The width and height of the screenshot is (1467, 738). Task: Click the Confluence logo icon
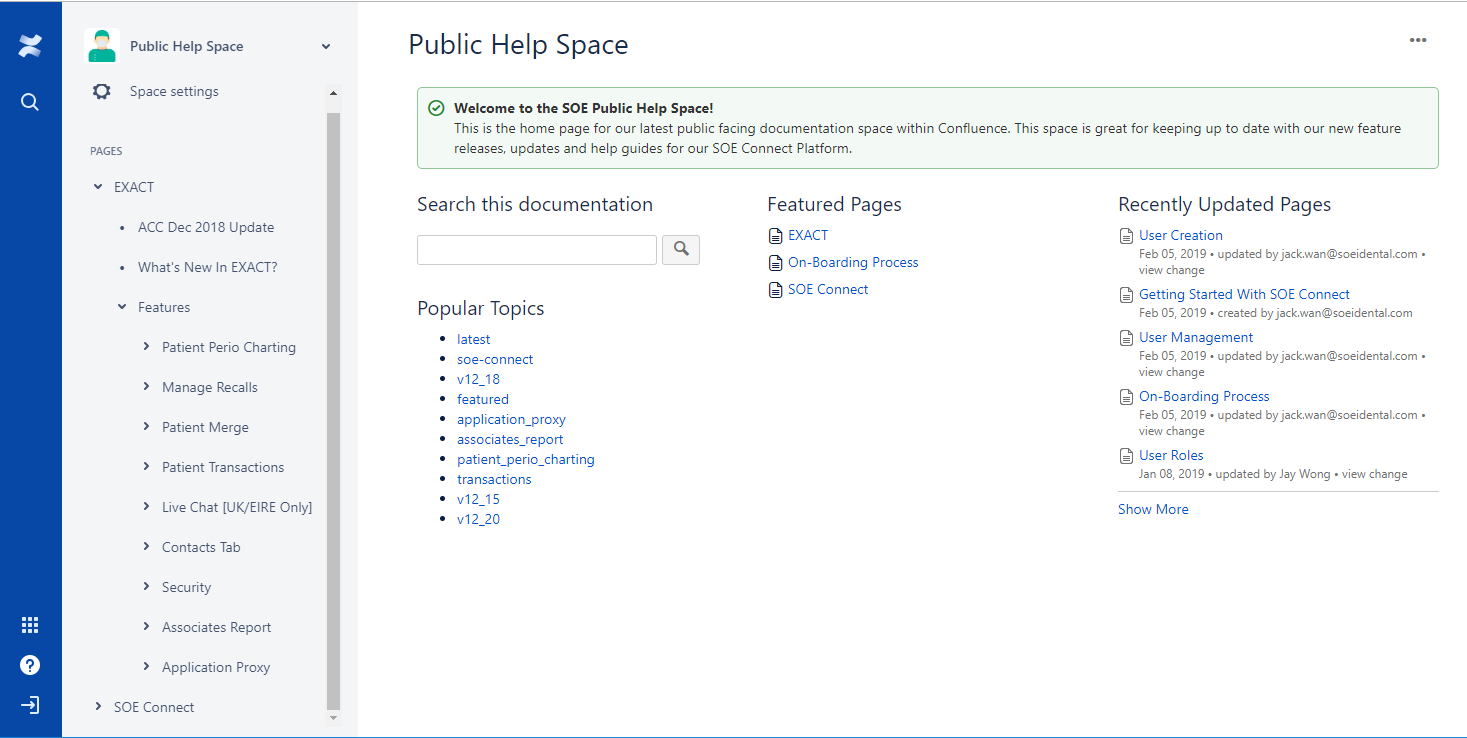[x=30, y=46]
